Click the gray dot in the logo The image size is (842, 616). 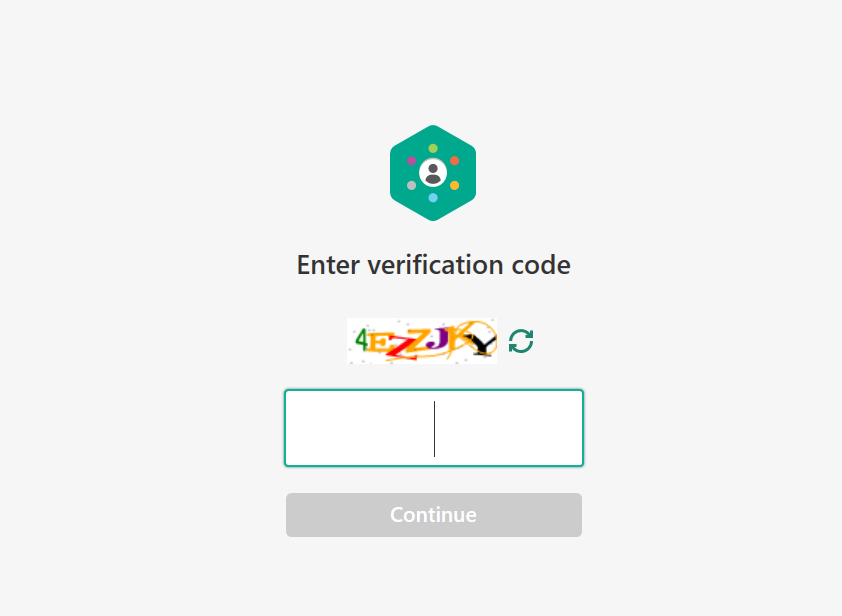pos(411,185)
